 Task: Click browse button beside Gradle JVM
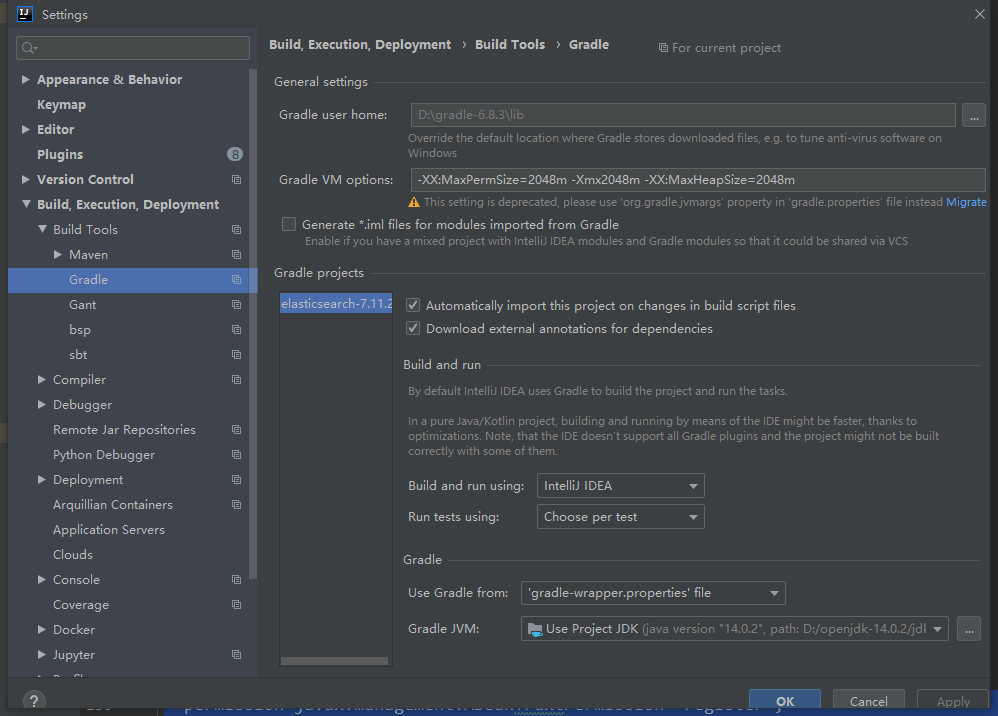click(969, 629)
